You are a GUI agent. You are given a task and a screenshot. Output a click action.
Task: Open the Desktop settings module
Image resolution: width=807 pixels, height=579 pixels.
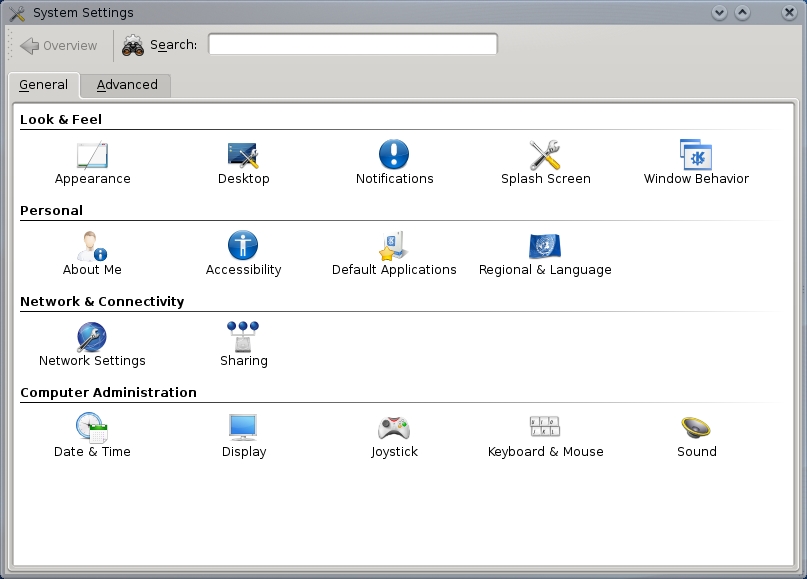(243, 156)
